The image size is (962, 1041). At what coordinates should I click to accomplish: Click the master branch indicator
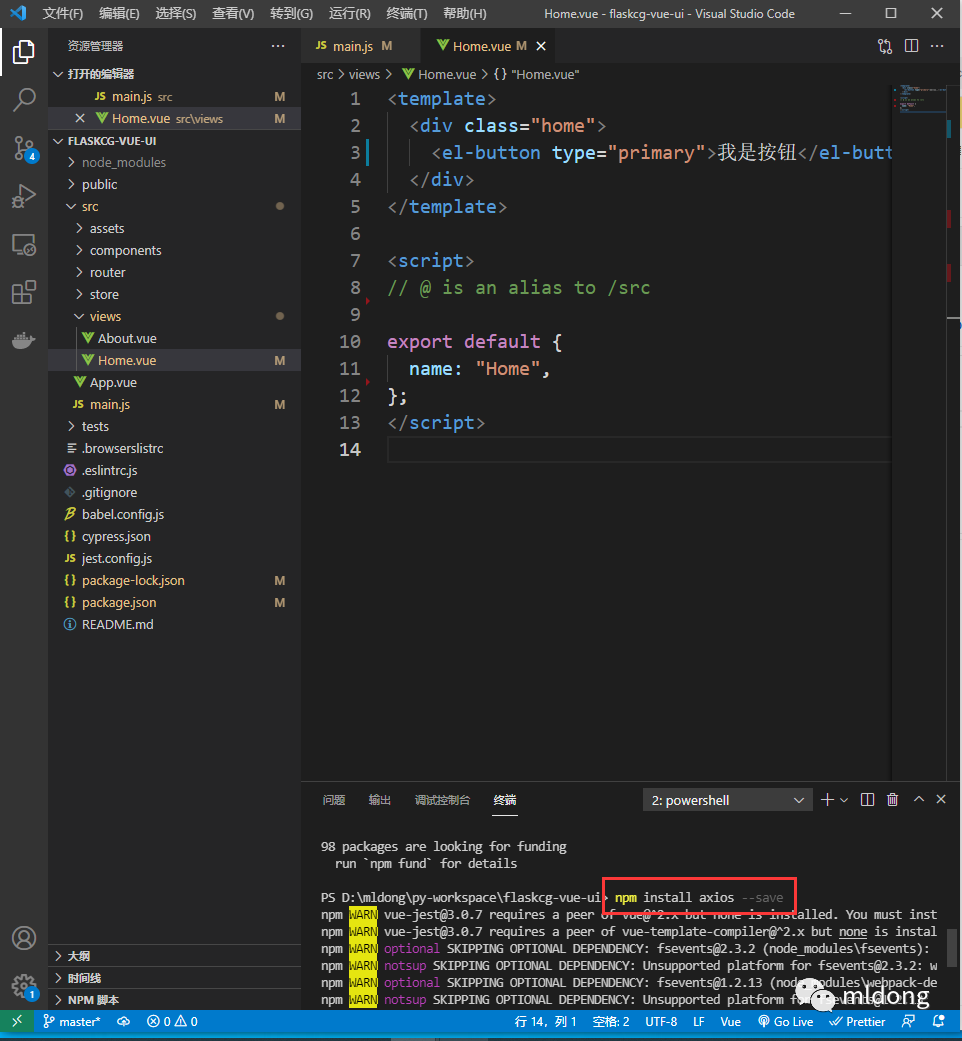point(72,1021)
